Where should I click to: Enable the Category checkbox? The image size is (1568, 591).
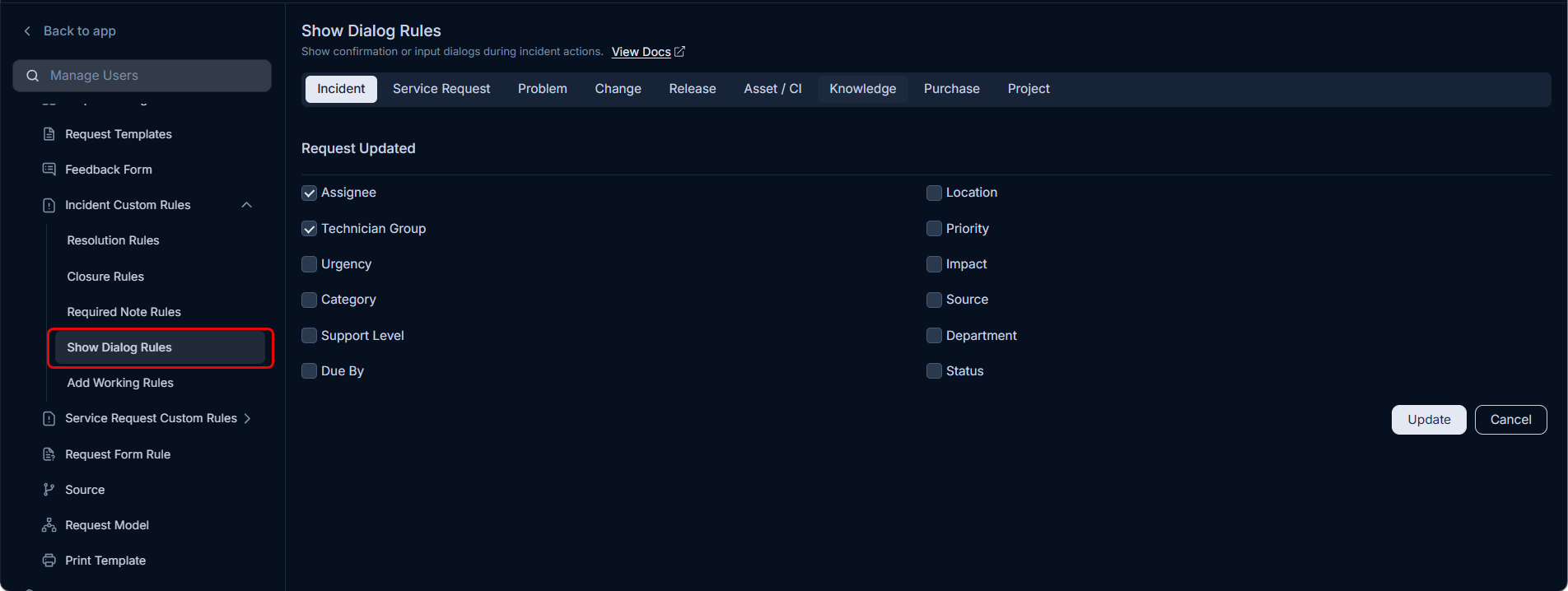pyautogui.click(x=310, y=300)
